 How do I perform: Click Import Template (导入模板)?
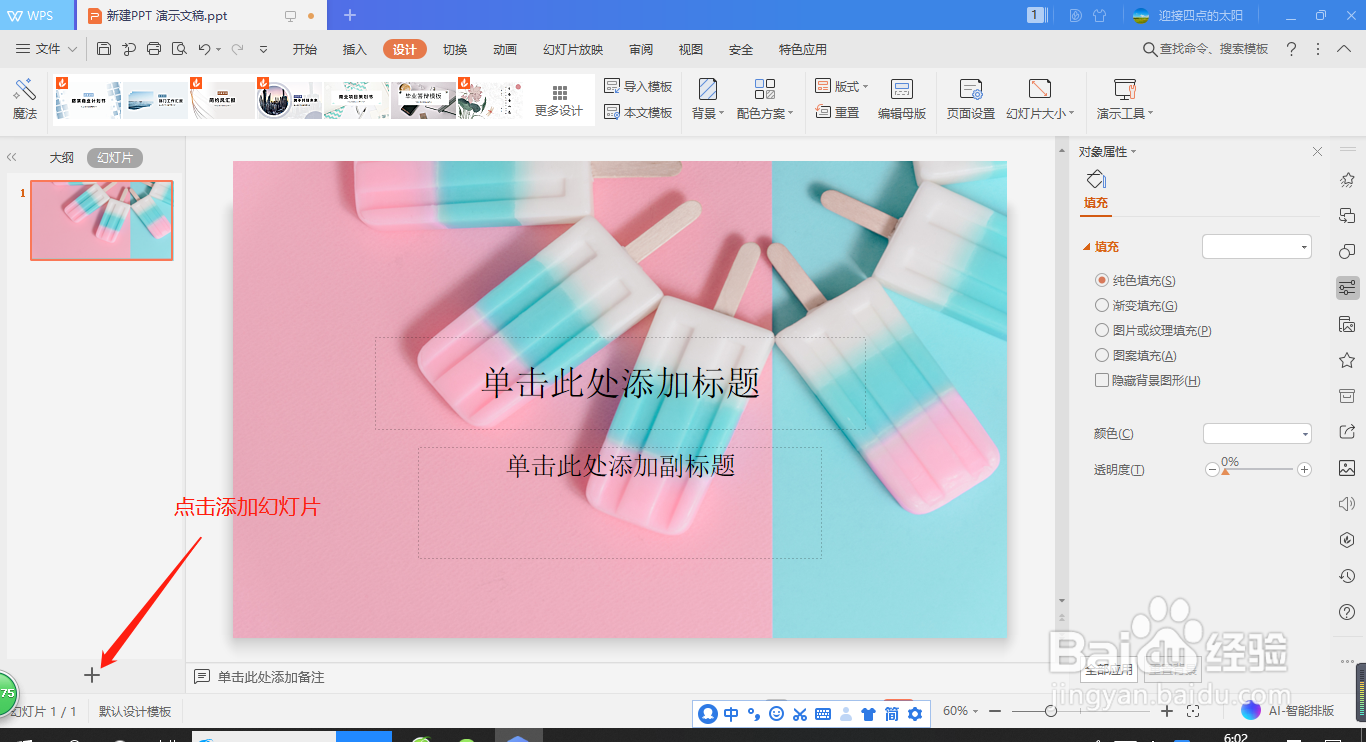pyautogui.click(x=638, y=87)
